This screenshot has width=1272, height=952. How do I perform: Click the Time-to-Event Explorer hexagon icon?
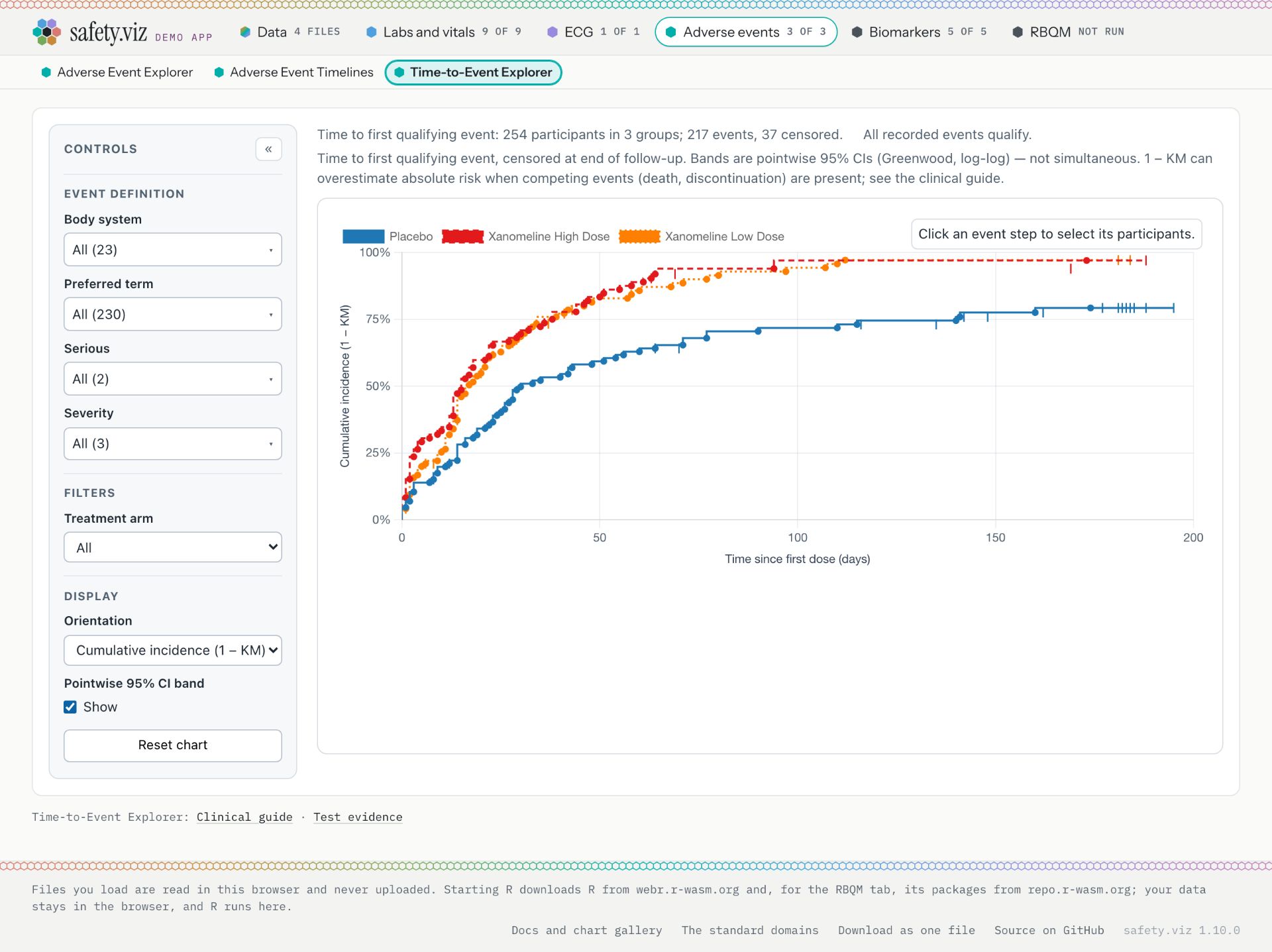coord(399,72)
